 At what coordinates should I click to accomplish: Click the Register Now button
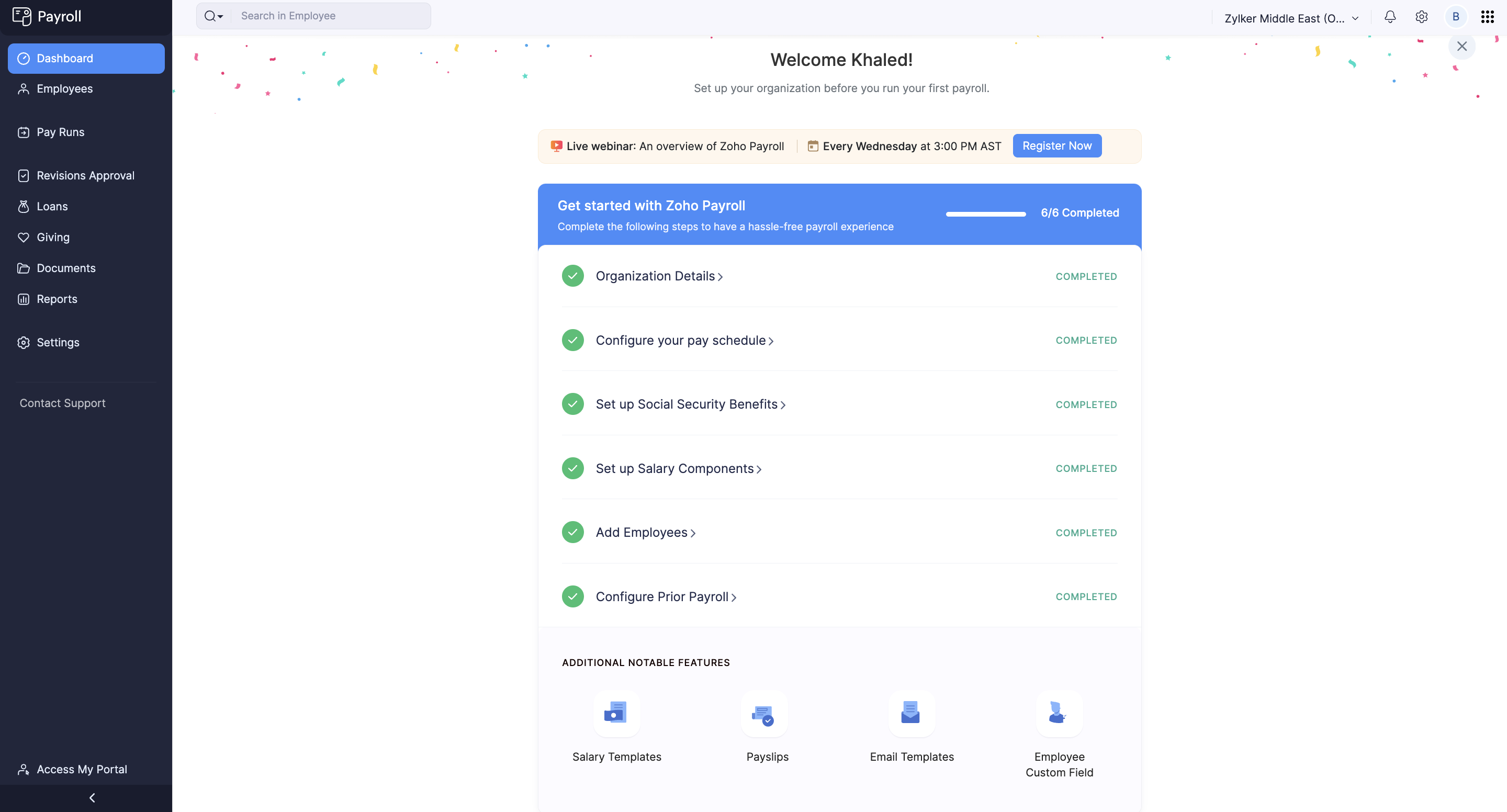(x=1056, y=145)
